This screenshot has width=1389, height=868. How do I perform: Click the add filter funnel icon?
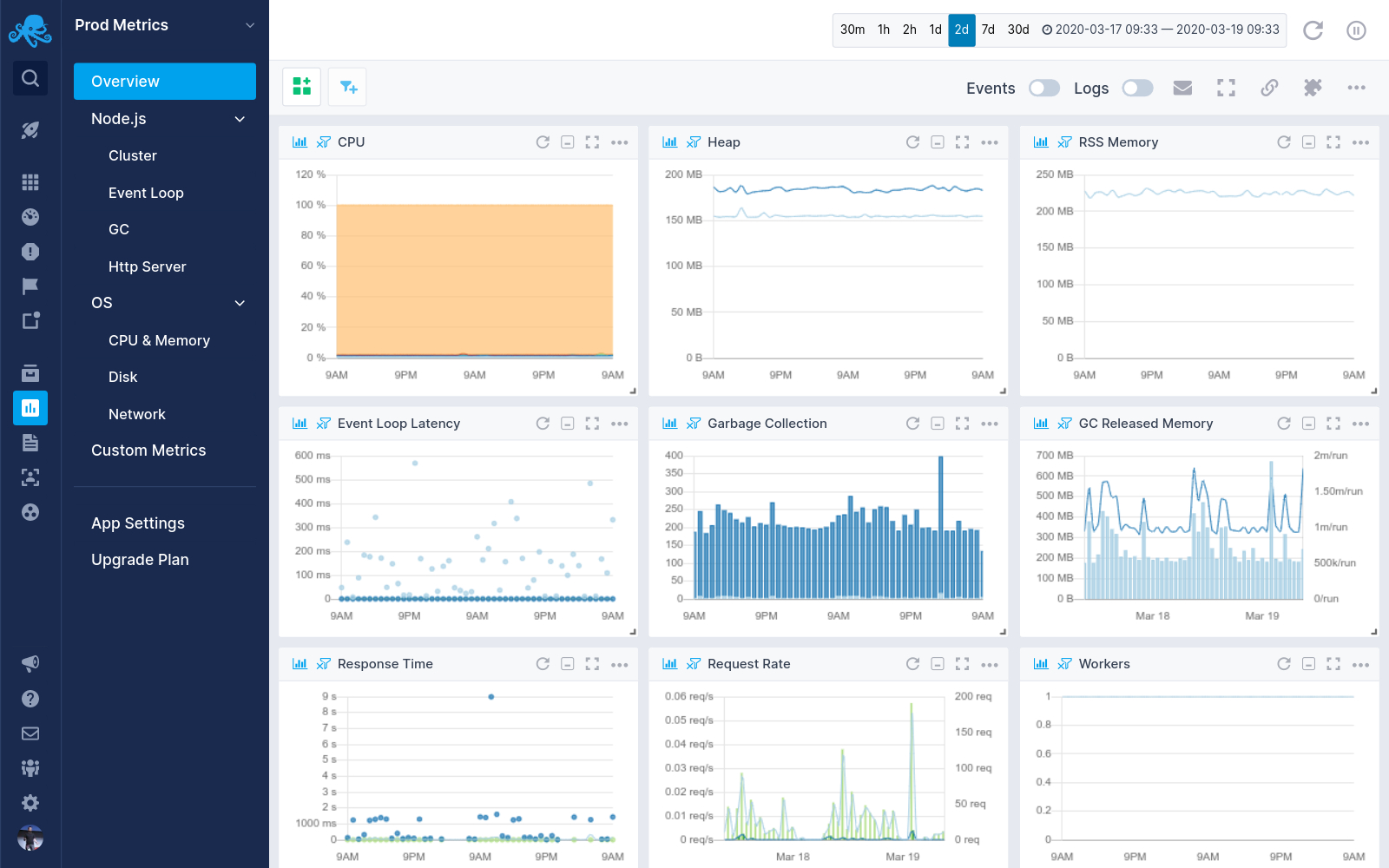[x=348, y=87]
